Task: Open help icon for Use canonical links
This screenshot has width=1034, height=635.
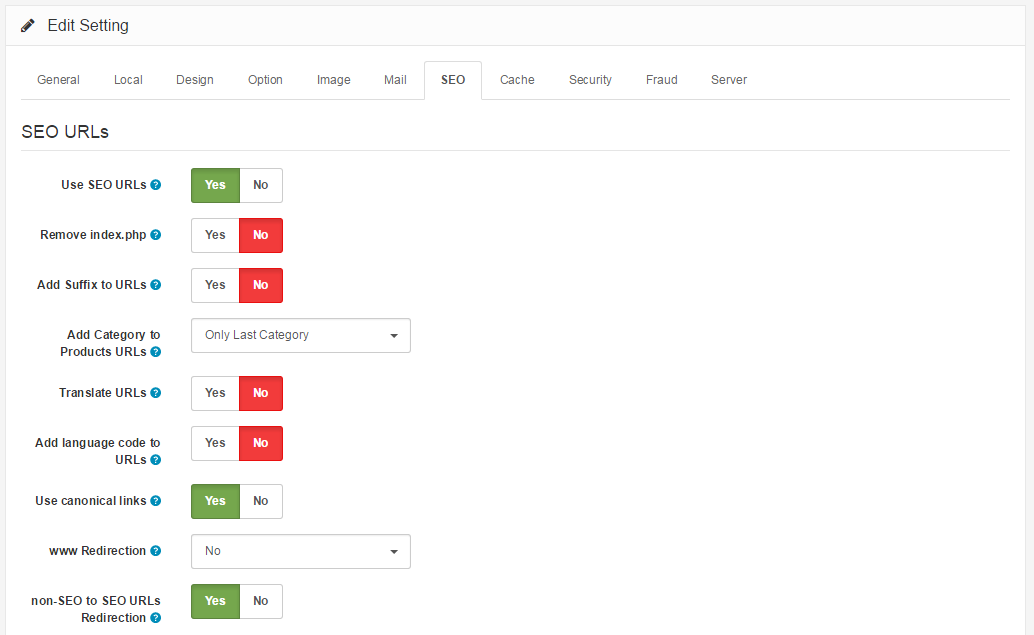Action: (156, 500)
